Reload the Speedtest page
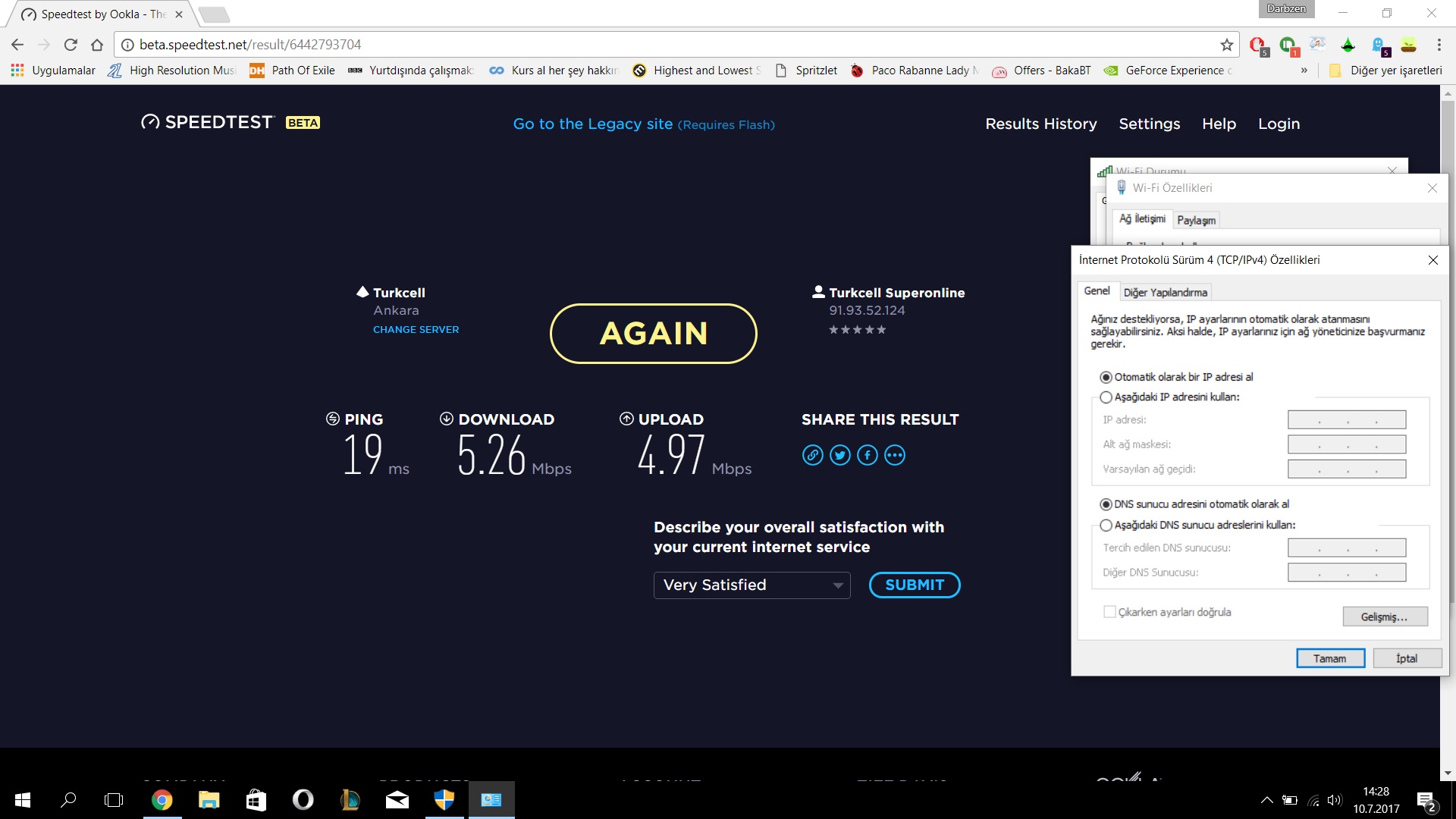This screenshot has height=819, width=1456. point(71,45)
